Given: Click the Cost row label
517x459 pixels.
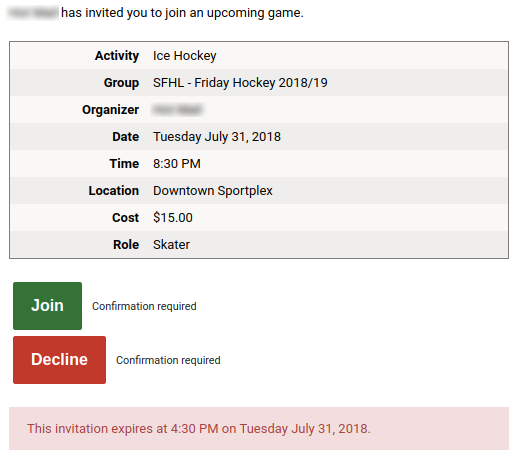Looking at the screenshot, I should pos(125,218).
